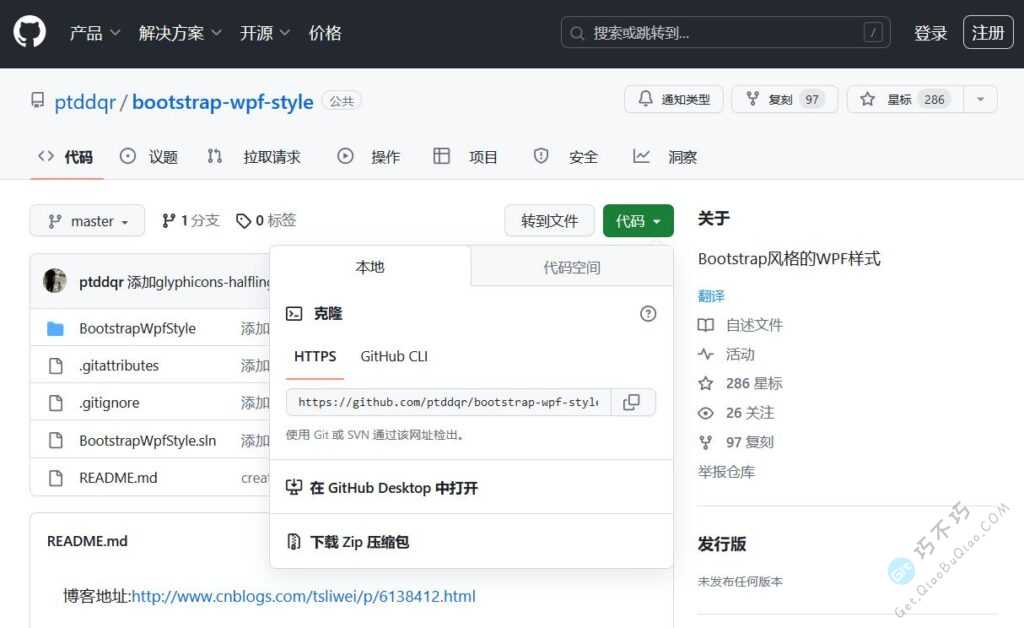Click the ptddqr commit author avatar
The width and height of the screenshot is (1024, 628).
point(55,281)
